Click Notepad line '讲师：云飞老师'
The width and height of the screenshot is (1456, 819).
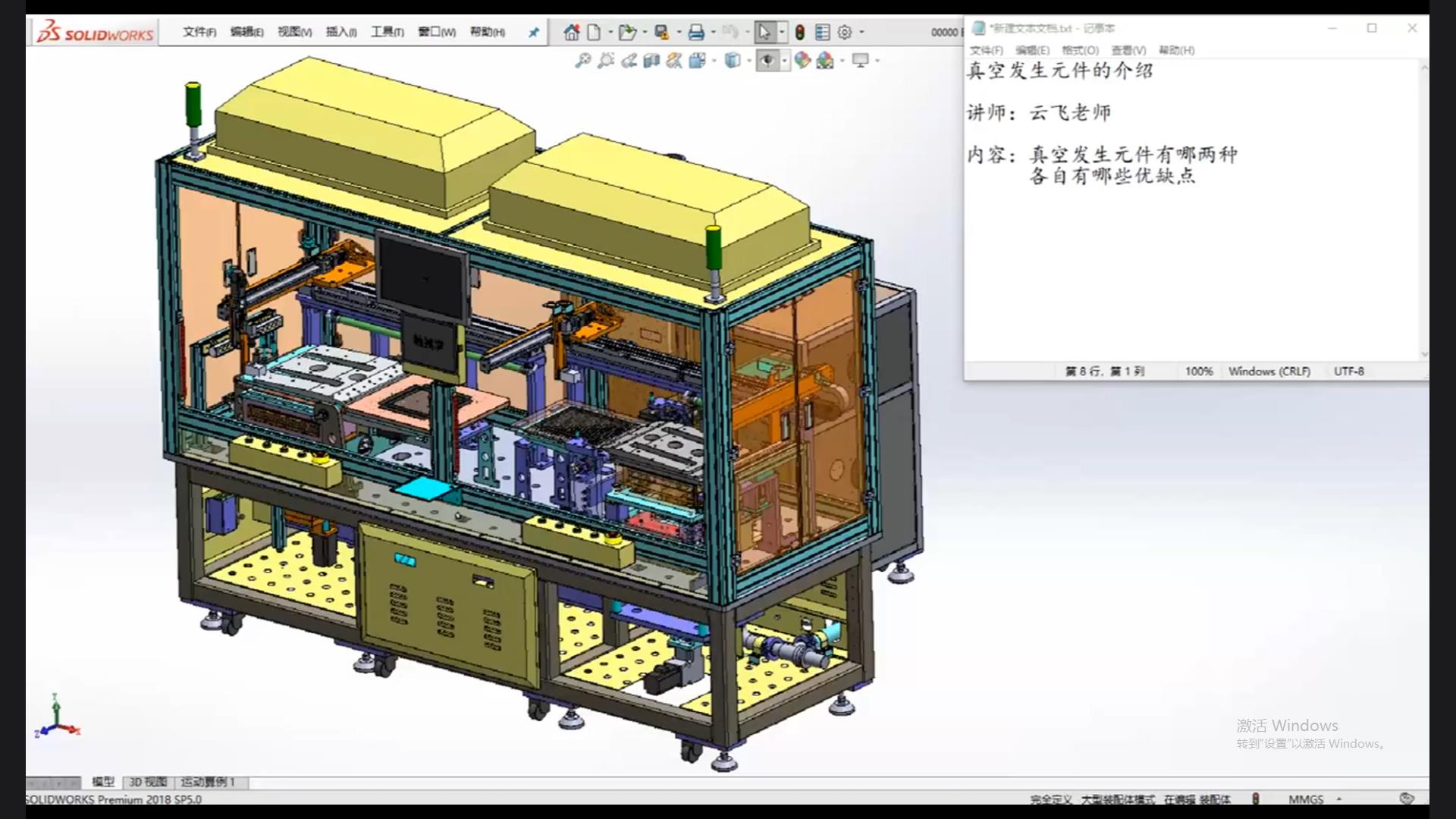[x=1039, y=113]
